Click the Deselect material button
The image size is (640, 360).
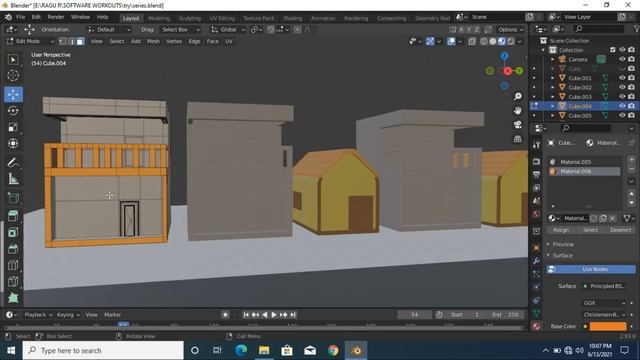tap(620, 230)
